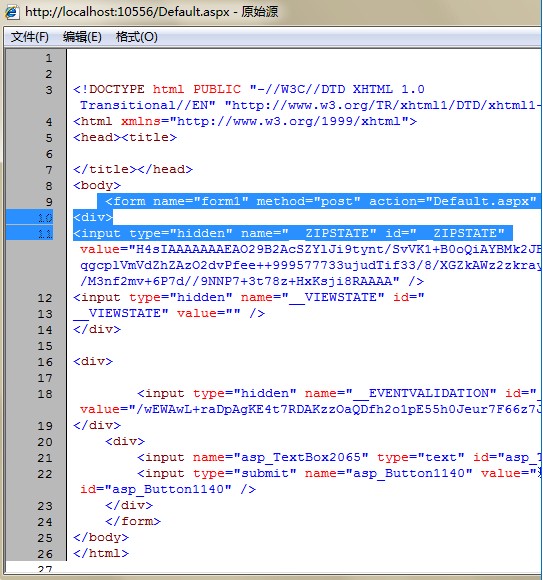Open the 编辑(E) menu
The width and height of the screenshot is (543, 580).
tap(82, 37)
